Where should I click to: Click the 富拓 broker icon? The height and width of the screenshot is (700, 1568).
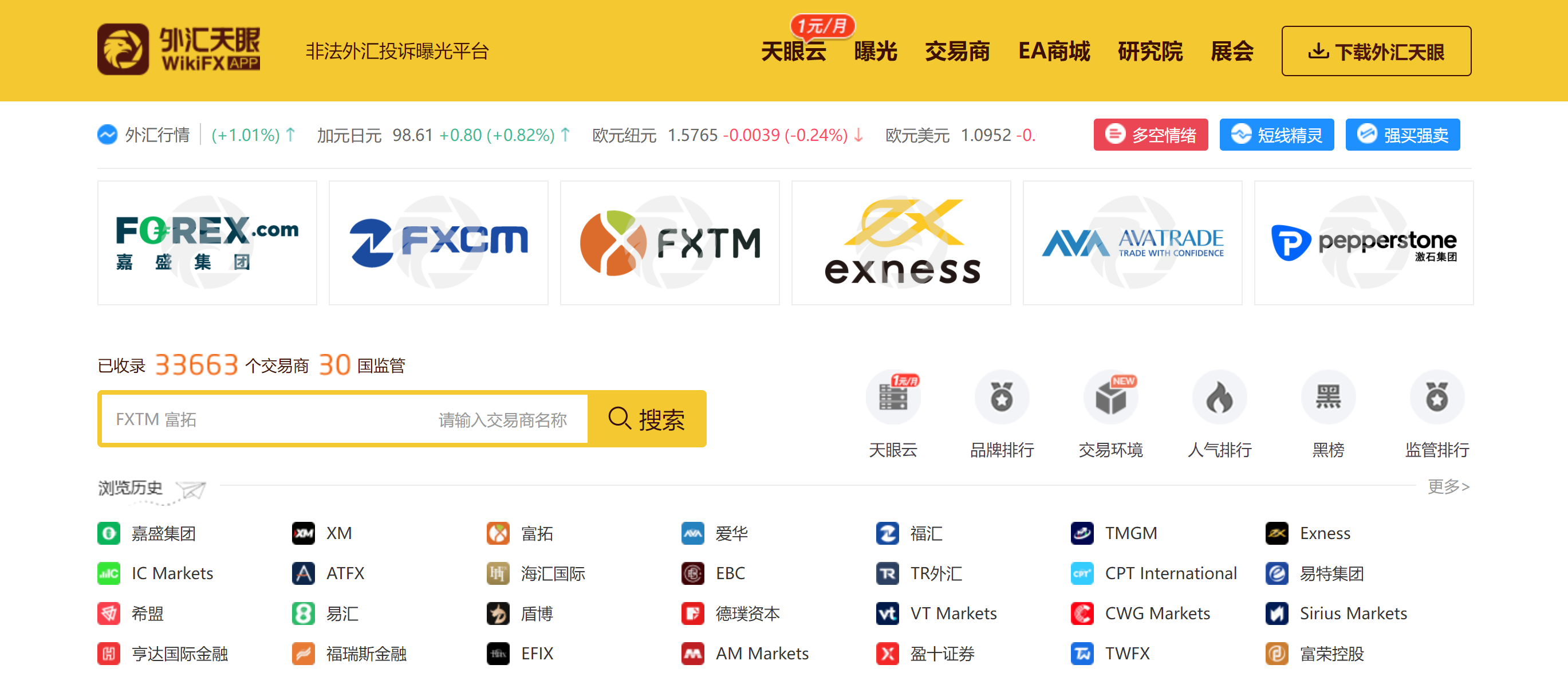[x=498, y=533]
